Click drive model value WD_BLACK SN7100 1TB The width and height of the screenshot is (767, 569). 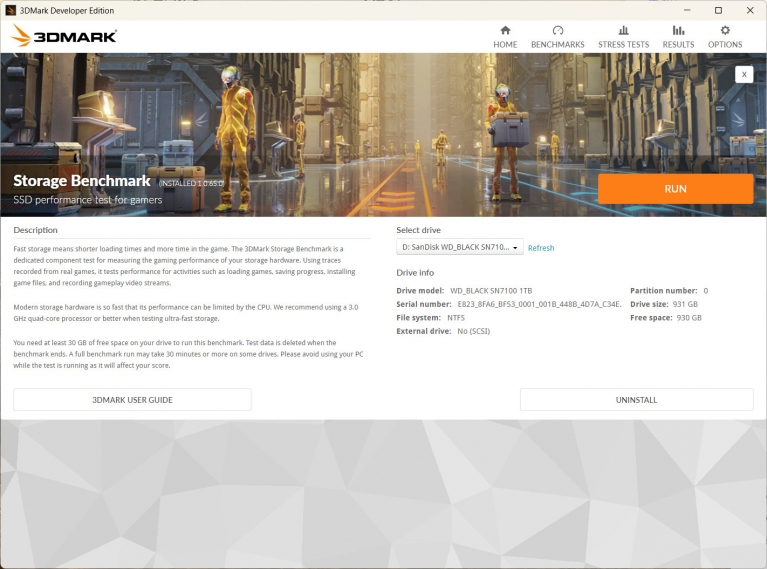(491, 291)
